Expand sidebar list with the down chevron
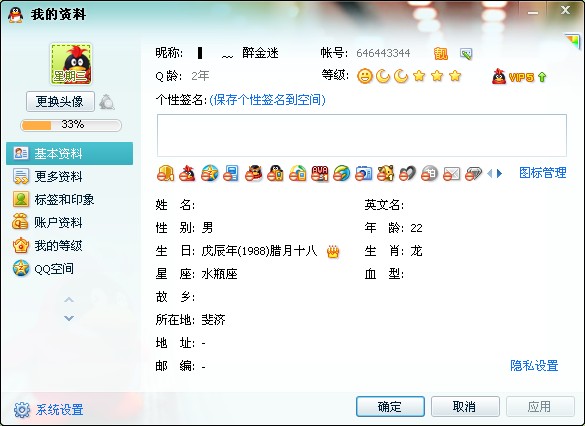Image resolution: width=585 pixels, height=426 pixels. pos(69,318)
